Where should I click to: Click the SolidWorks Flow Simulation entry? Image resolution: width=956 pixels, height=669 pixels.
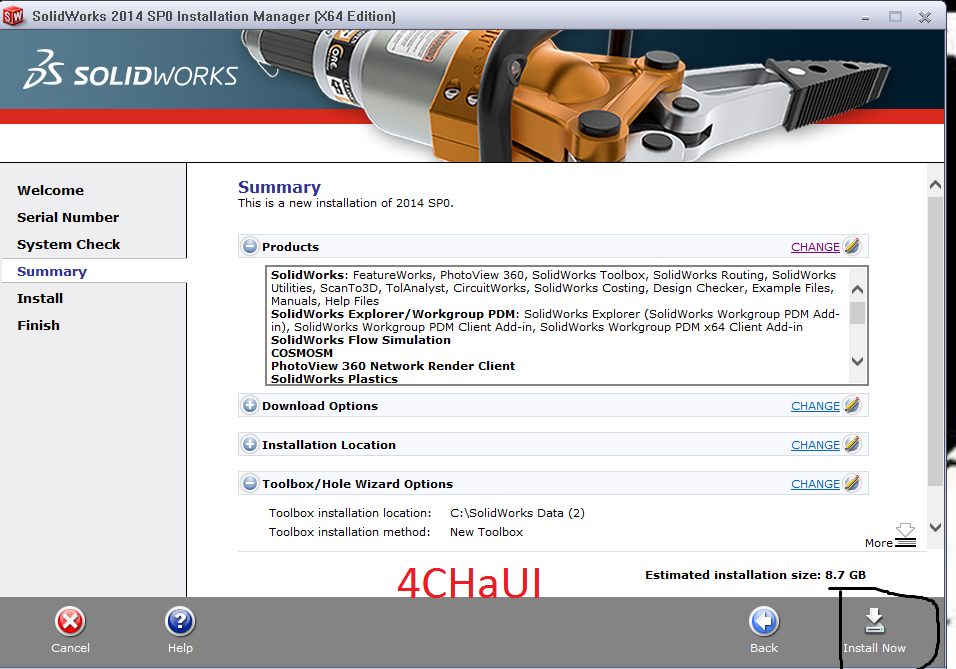coord(361,340)
